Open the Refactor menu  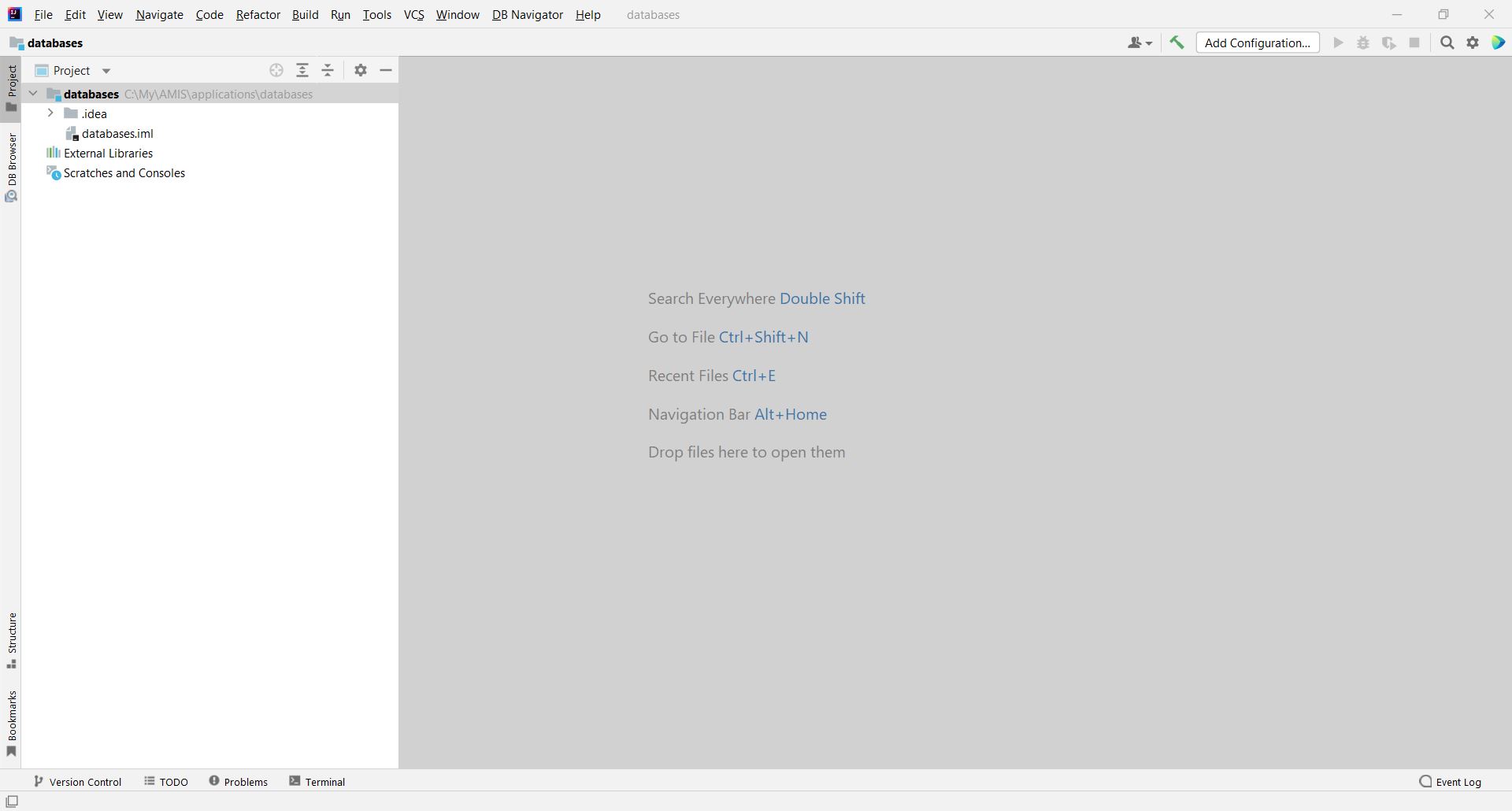[258, 15]
